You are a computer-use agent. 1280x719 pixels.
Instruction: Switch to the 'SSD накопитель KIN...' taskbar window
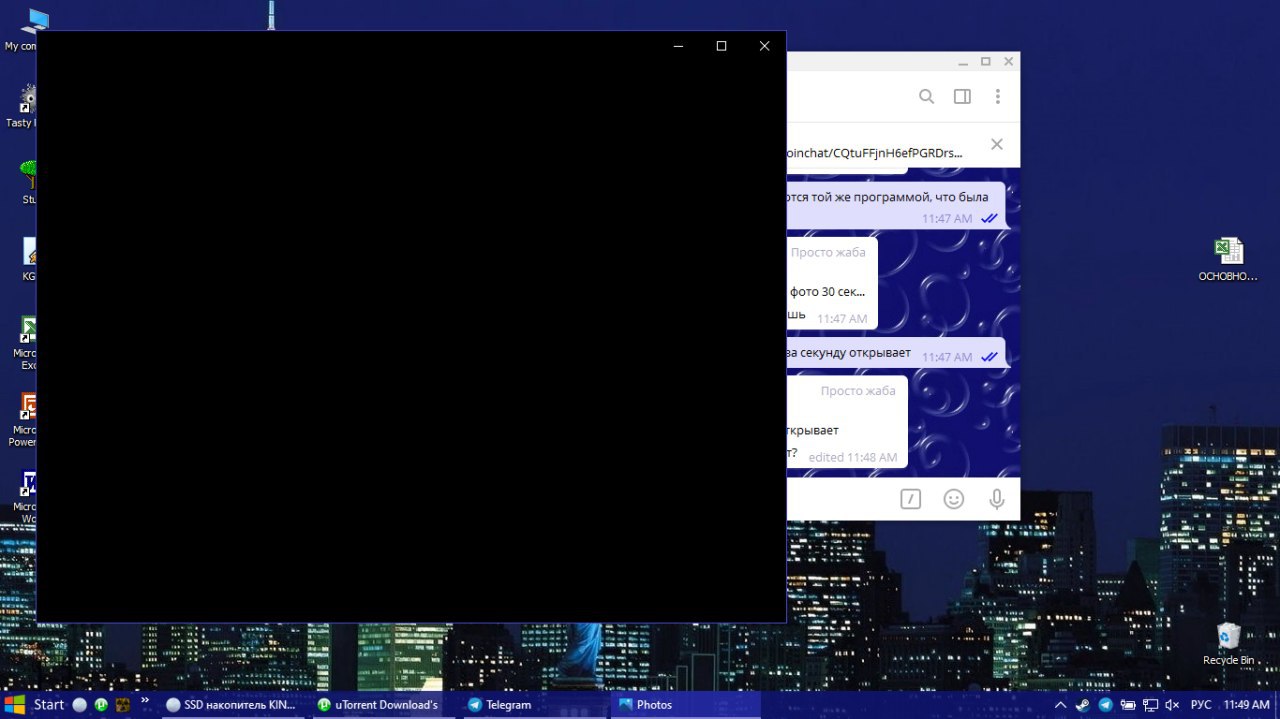(232, 705)
